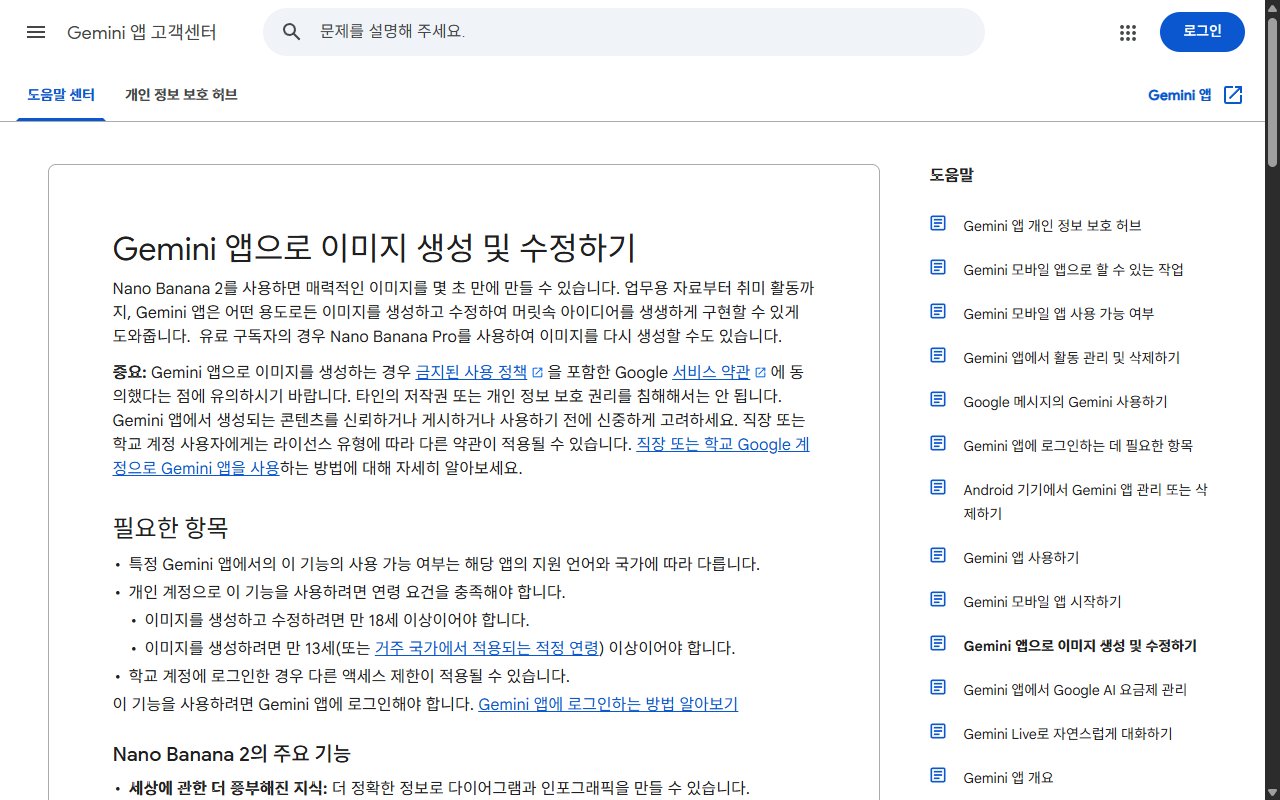Open the 금지된 사용 정책 link
1280x800 pixels.
tap(471, 372)
